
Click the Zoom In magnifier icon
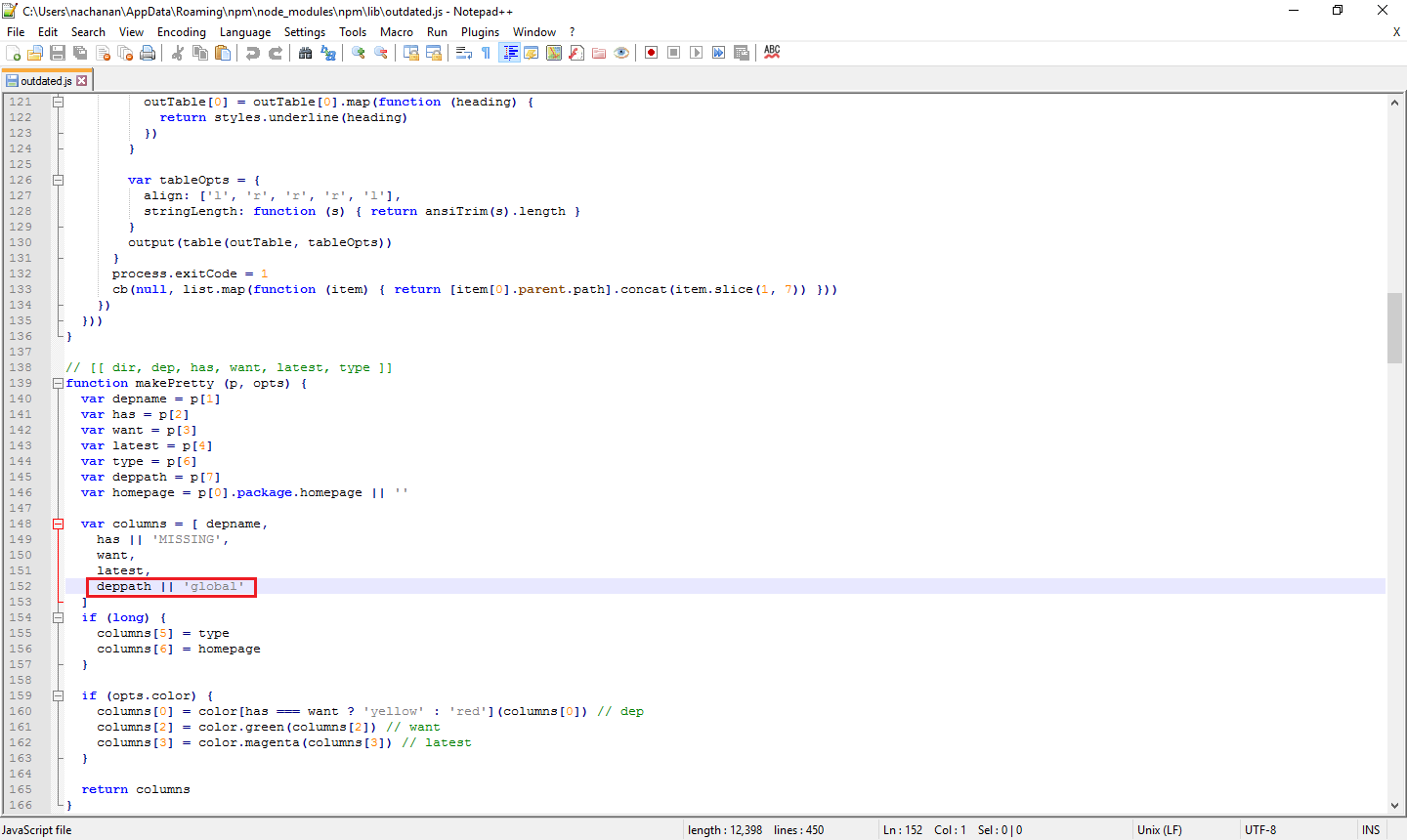359,53
